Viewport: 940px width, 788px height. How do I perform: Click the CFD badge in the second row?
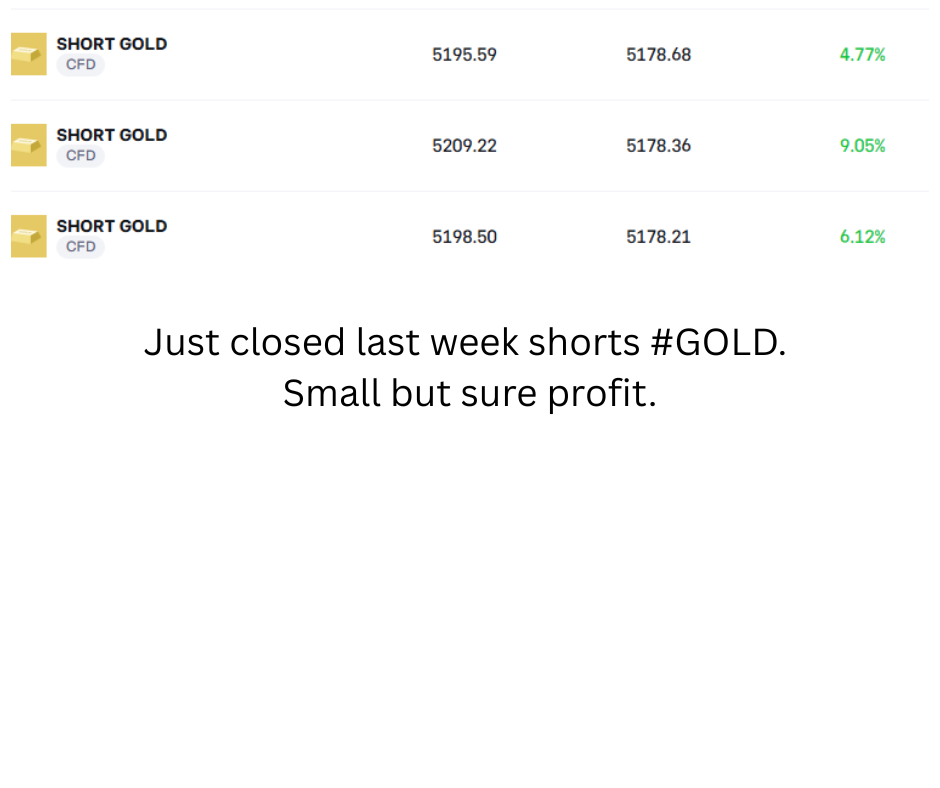80,156
